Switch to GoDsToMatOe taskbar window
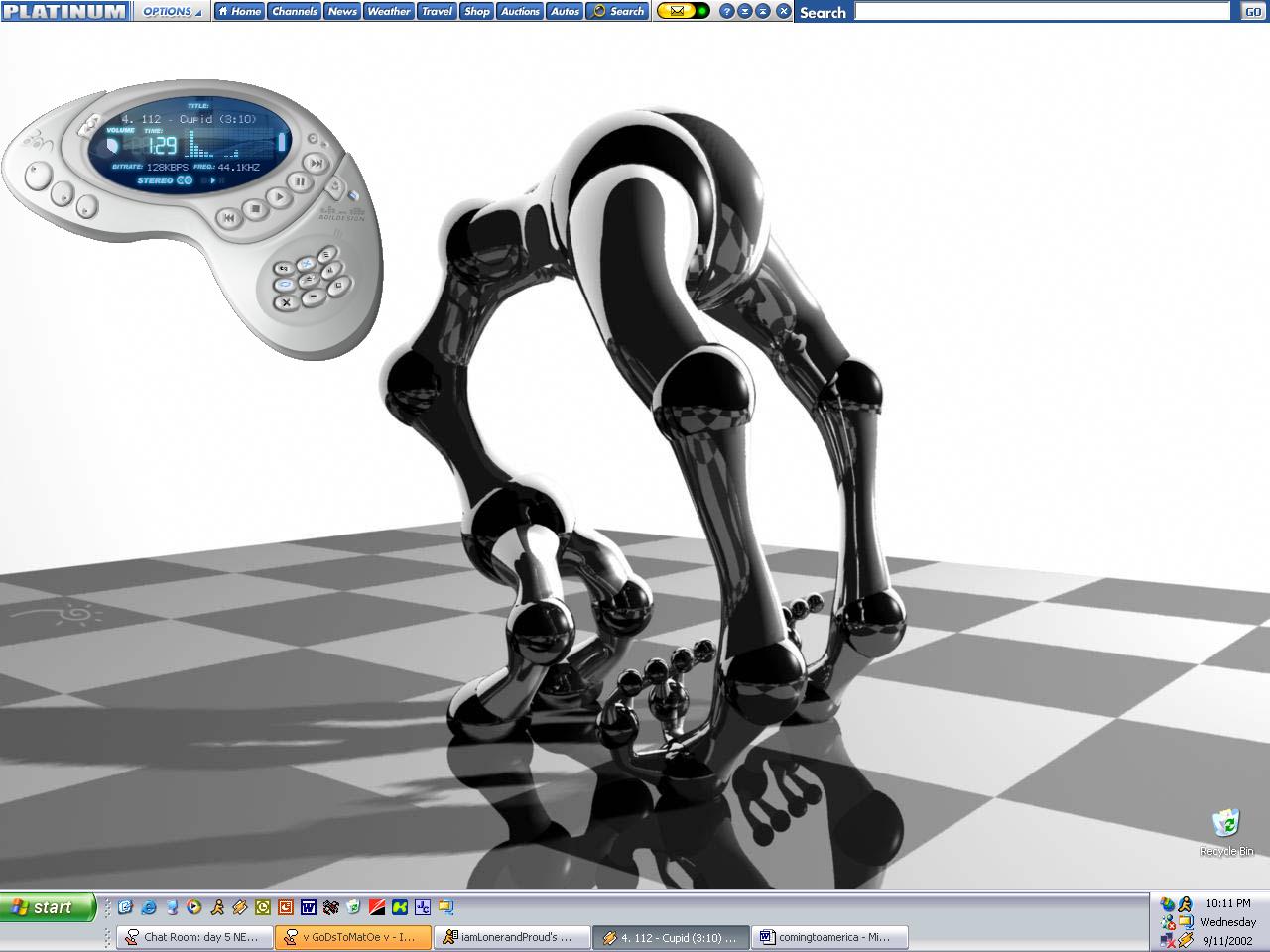This screenshot has height=952, width=1270. pyautogui.click(x=353, y=937)
